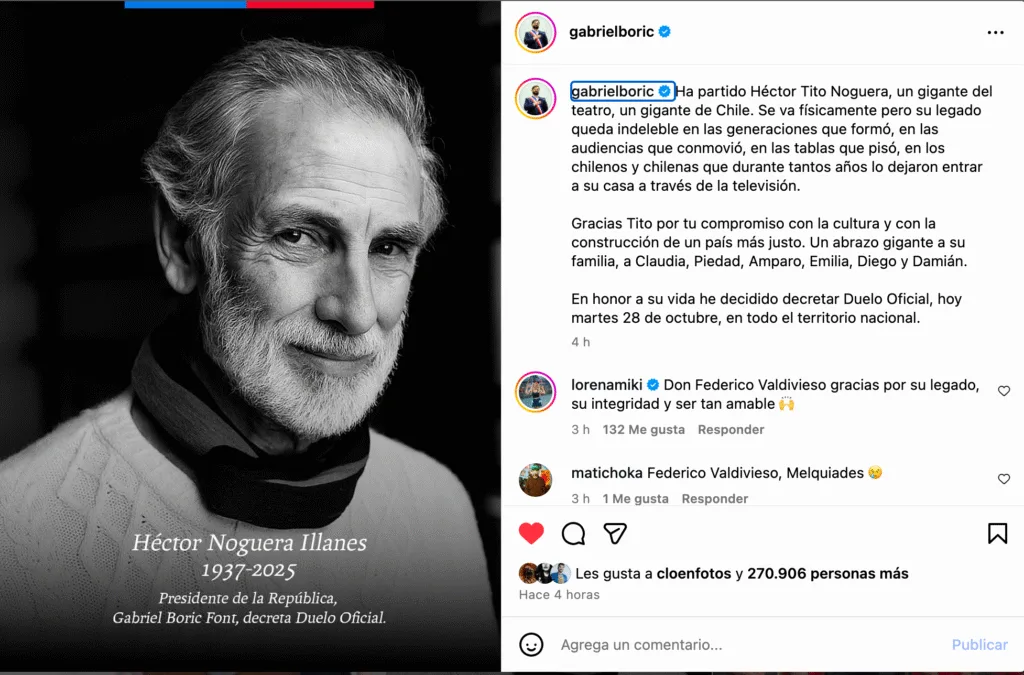Click gabrielboric username in post header
Screen dimensions: 1024x675
[x=611, y=32]
